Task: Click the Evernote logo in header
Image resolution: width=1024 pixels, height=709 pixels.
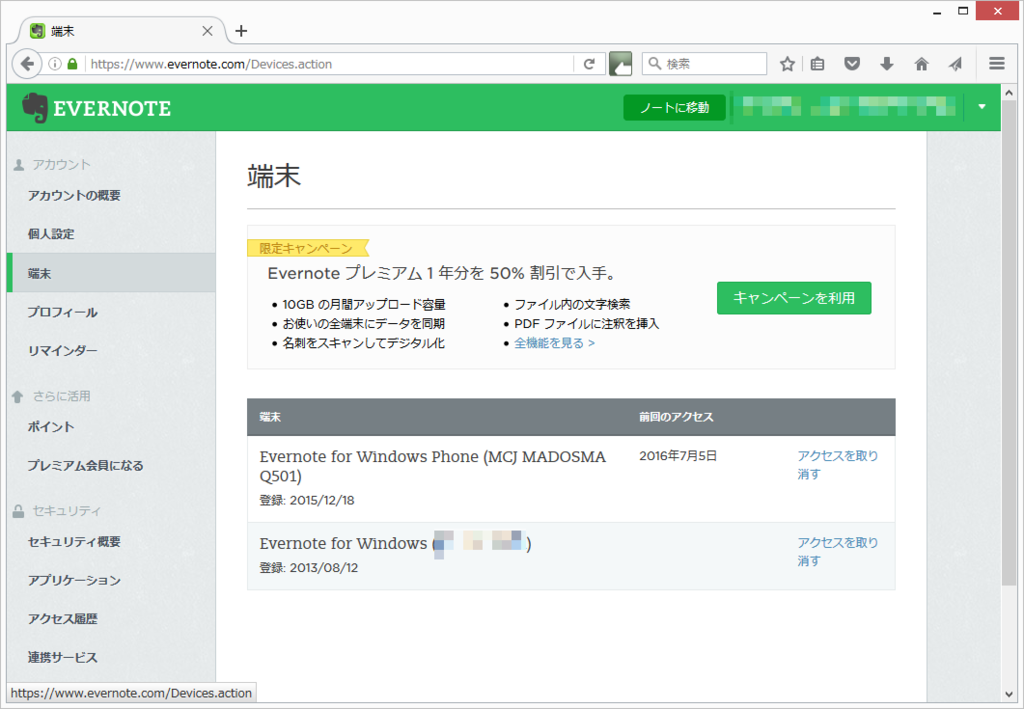Action: pyautogui.click(x=96, y=108)
